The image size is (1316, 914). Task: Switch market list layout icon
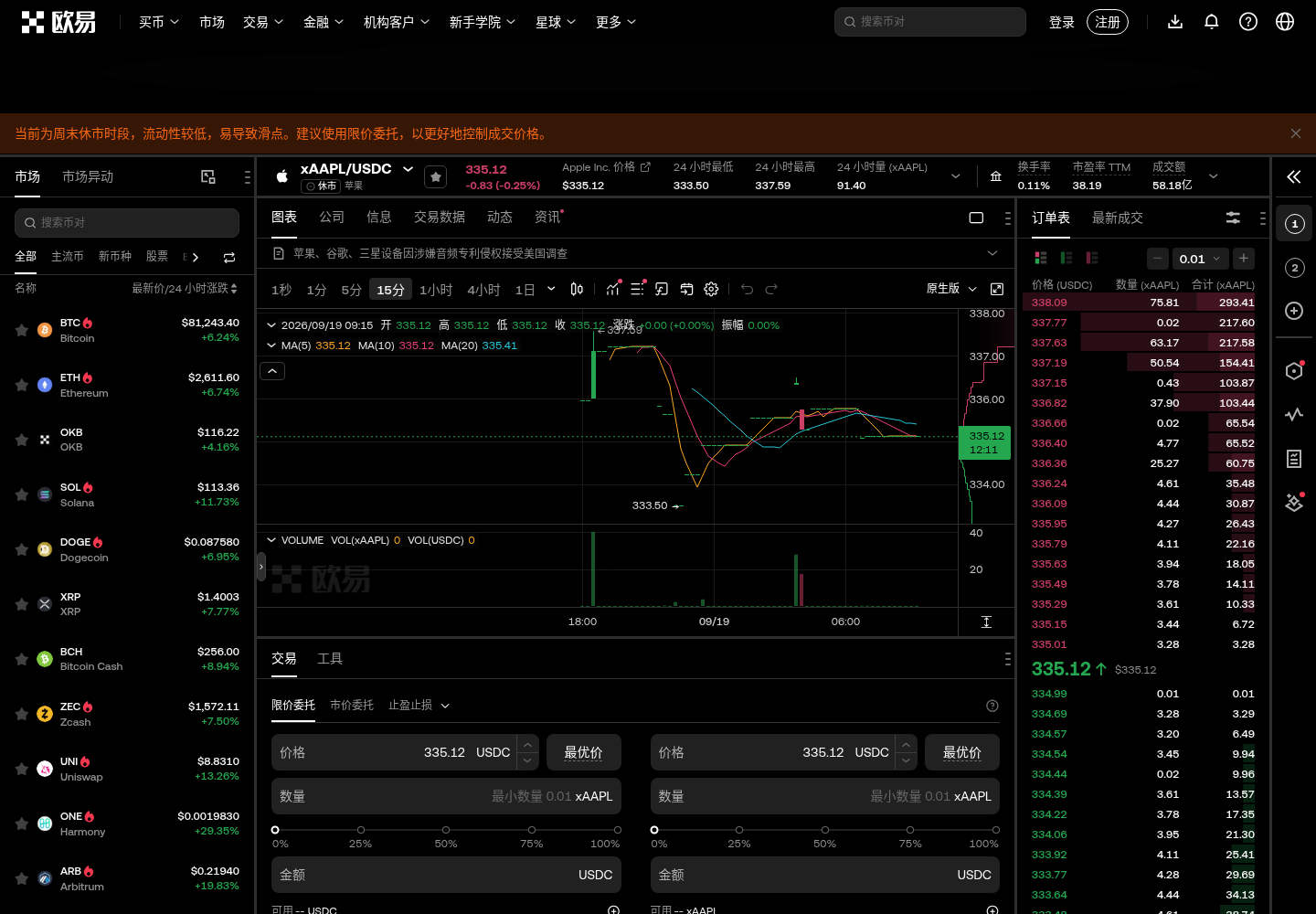pyautogui.click(x=208, y=176)
